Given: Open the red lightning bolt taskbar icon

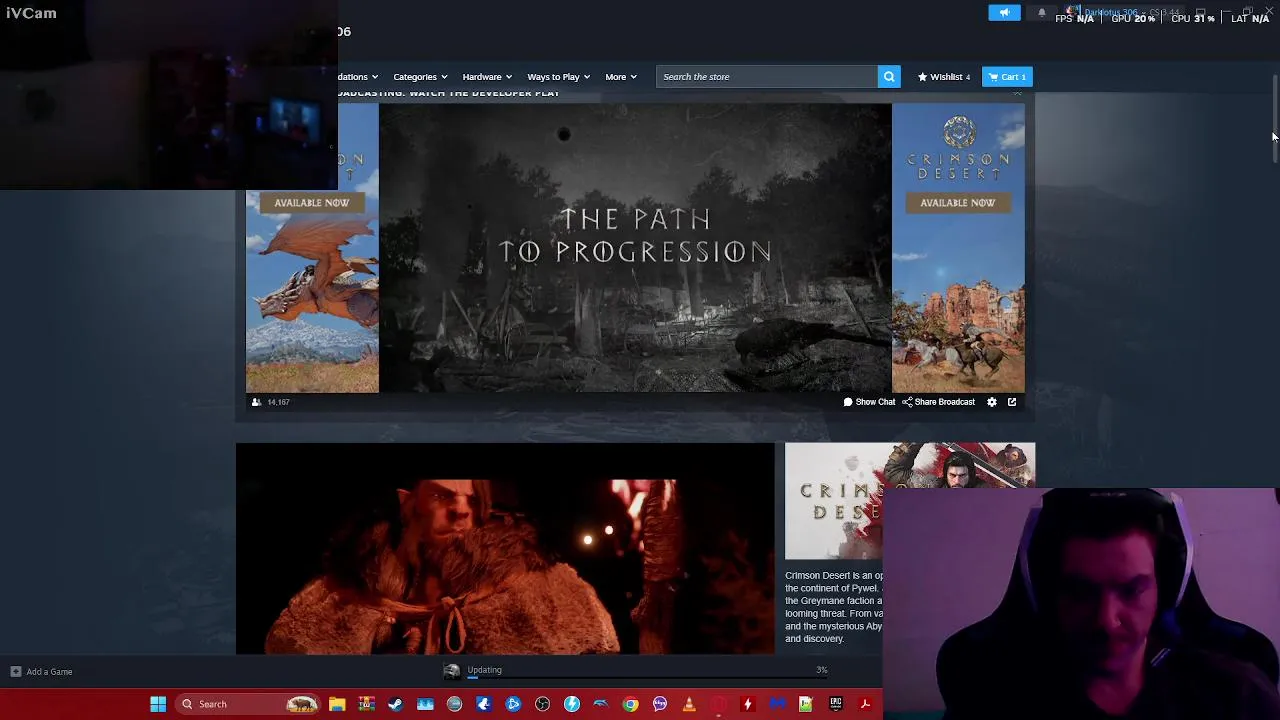Looking at the screenshot, I should 747,704.
